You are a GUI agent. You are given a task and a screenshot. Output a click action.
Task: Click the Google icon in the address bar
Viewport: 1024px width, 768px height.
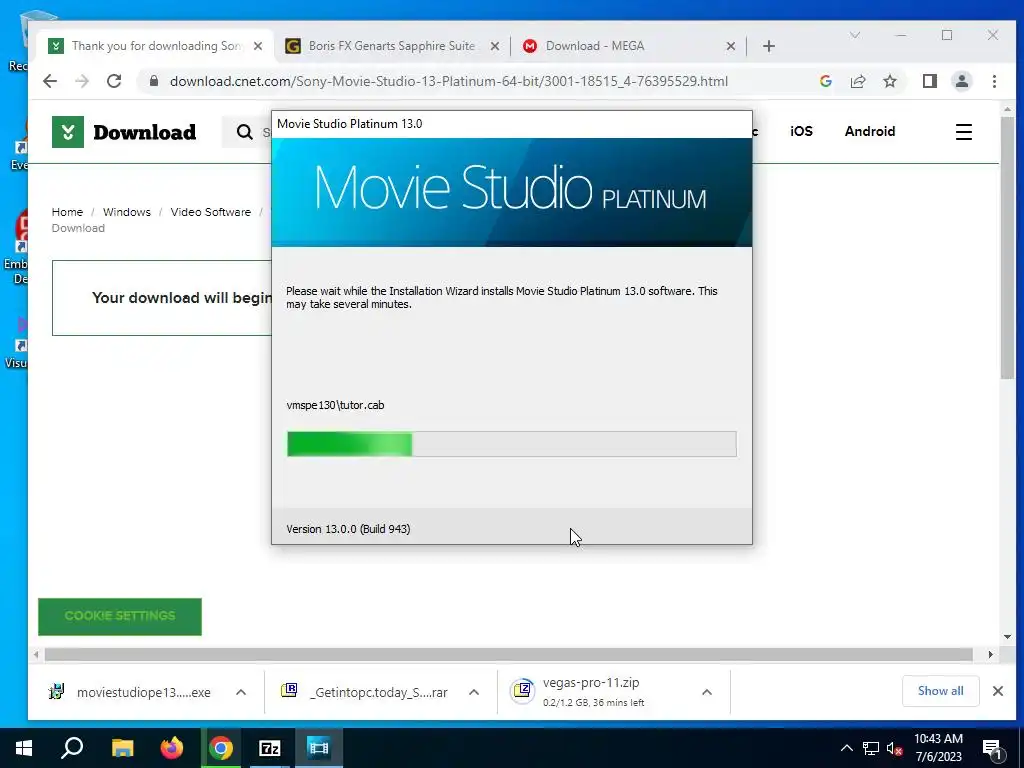825,81
